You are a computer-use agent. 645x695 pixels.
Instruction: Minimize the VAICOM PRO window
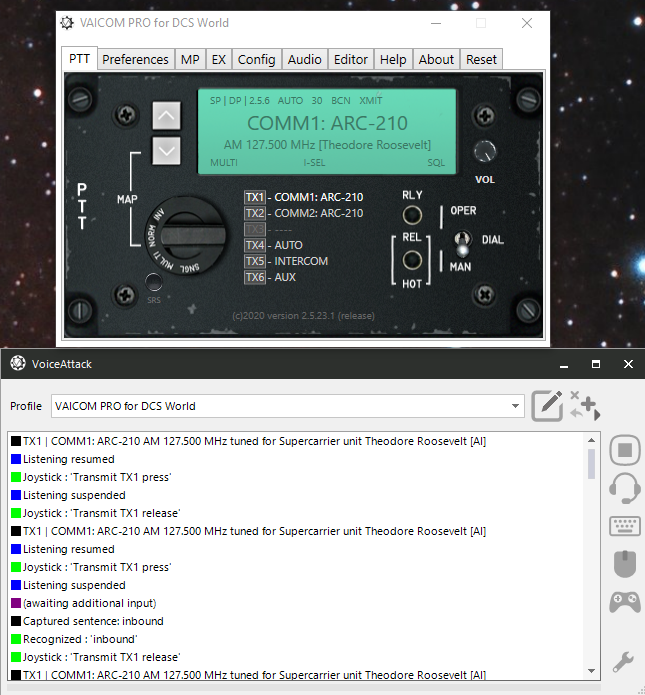436,23
